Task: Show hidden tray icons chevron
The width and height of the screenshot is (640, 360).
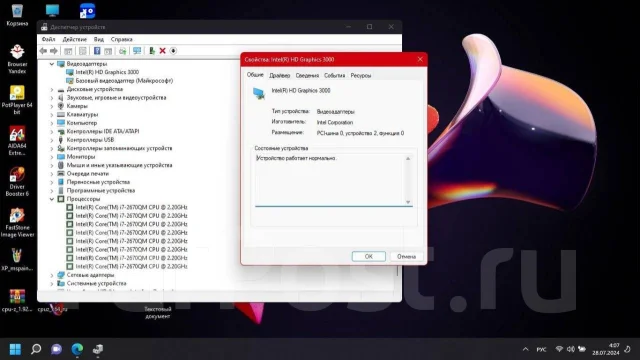Action: [526, 349]
